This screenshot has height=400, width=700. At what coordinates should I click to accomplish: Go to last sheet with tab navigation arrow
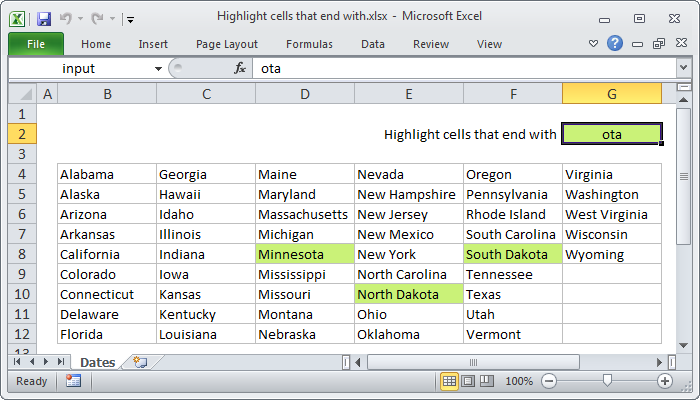coord(61,362)
